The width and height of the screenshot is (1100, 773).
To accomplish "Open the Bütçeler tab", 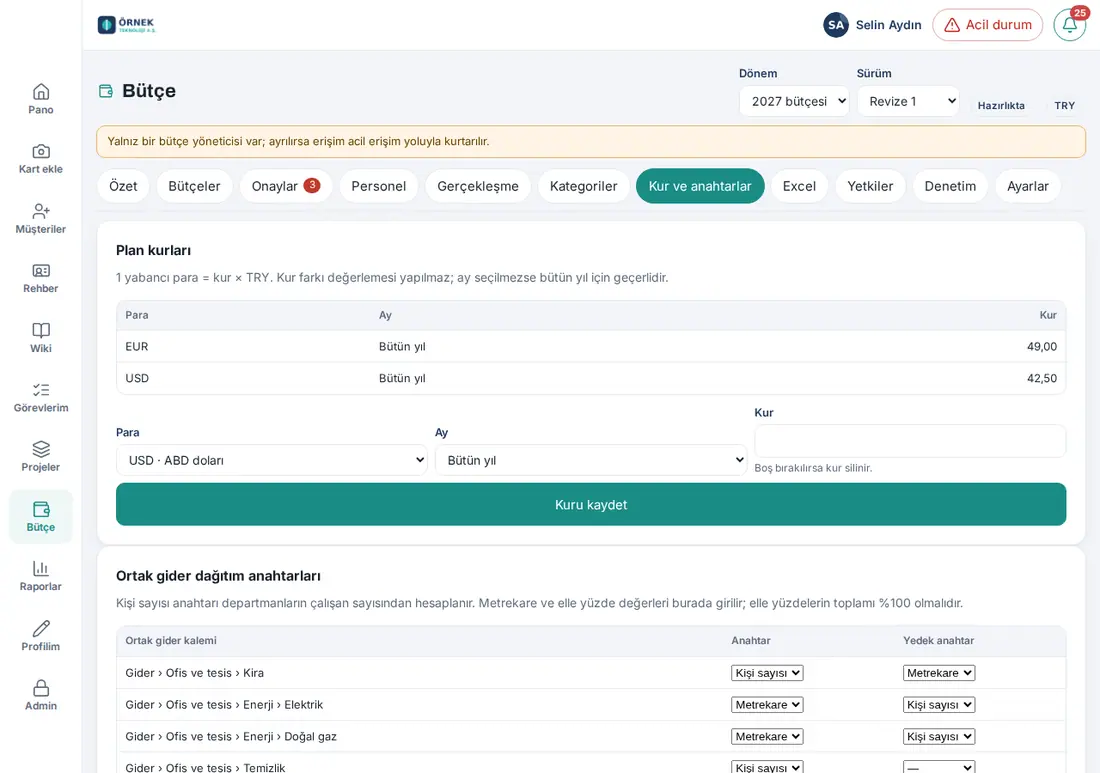I will (194, 186).
